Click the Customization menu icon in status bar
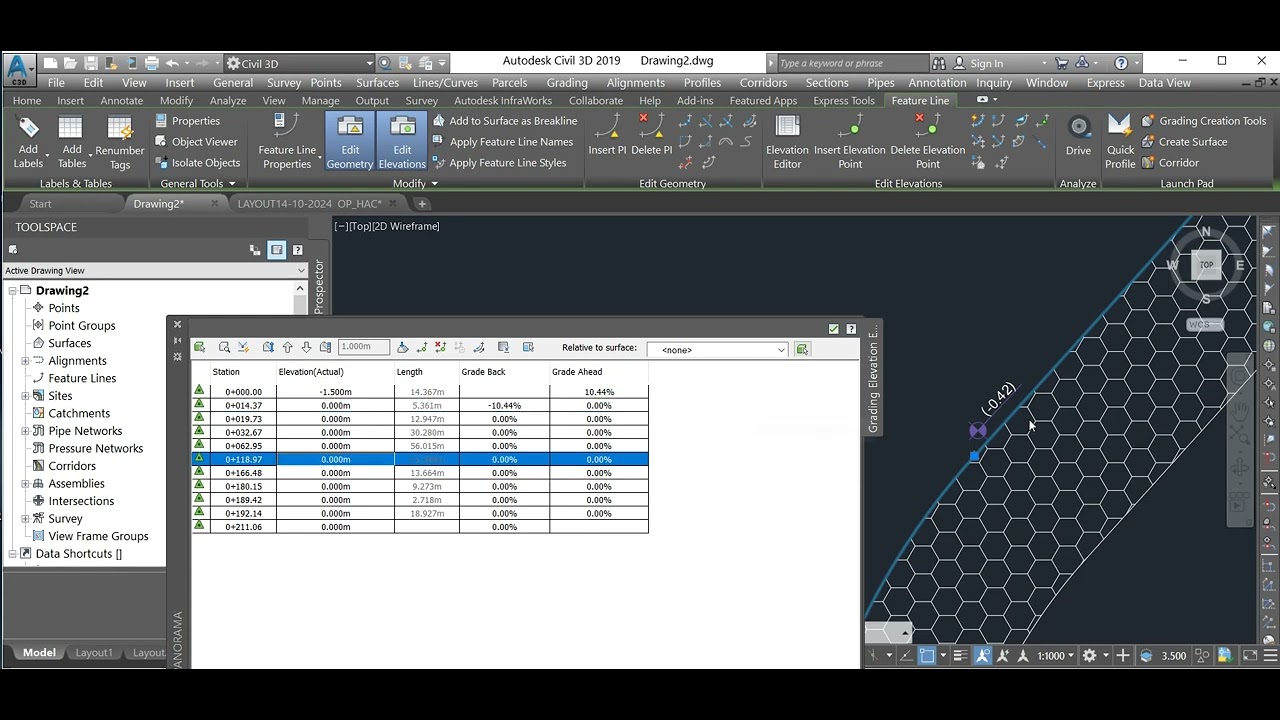This screenshot has height=720, width=1280. click(1271, 656)
